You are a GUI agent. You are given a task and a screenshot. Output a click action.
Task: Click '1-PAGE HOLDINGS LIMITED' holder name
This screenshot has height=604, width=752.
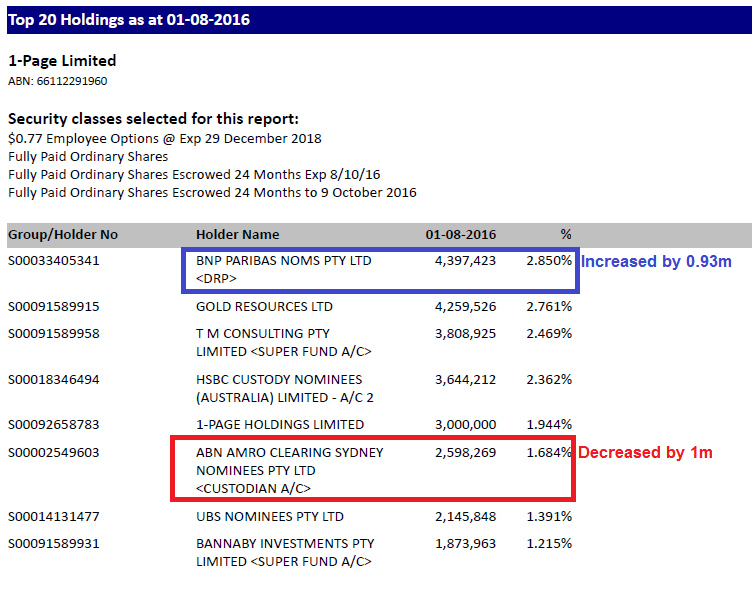click(x=280, y=425)
